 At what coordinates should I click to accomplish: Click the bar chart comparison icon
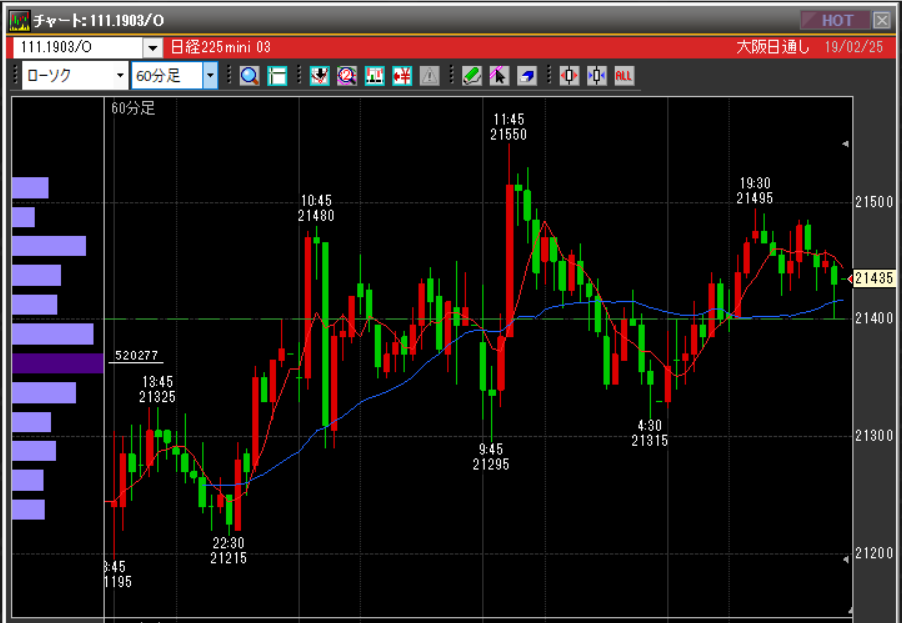click(374, 75)
